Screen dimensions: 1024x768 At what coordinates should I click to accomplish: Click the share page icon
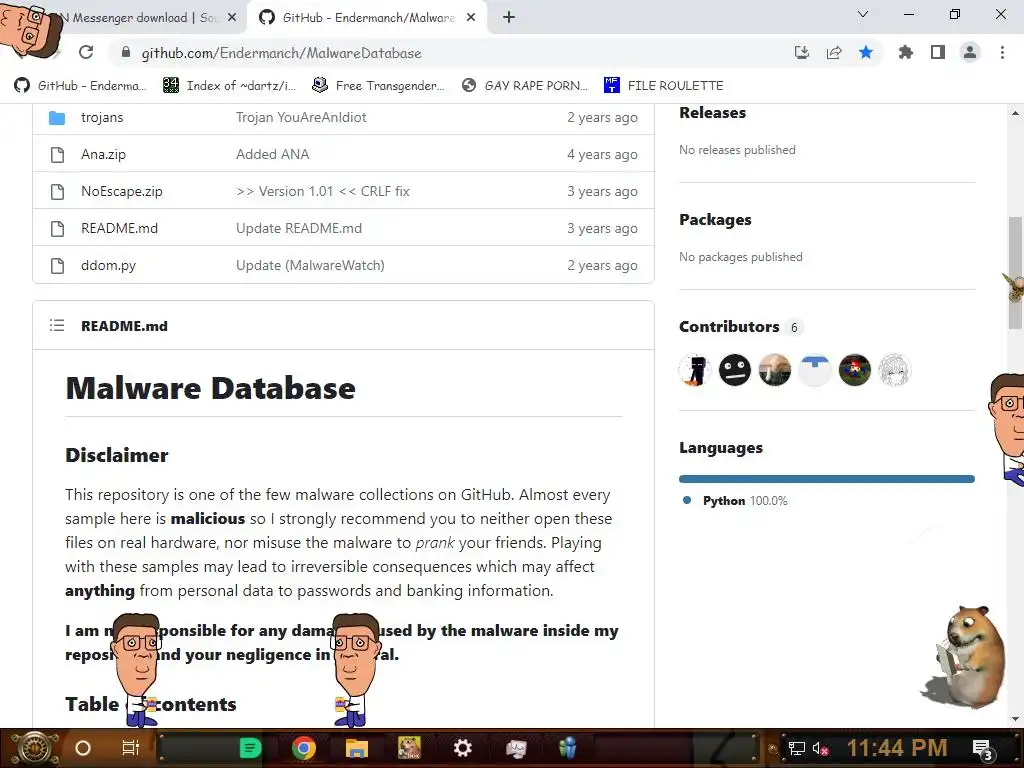point(834,52)
